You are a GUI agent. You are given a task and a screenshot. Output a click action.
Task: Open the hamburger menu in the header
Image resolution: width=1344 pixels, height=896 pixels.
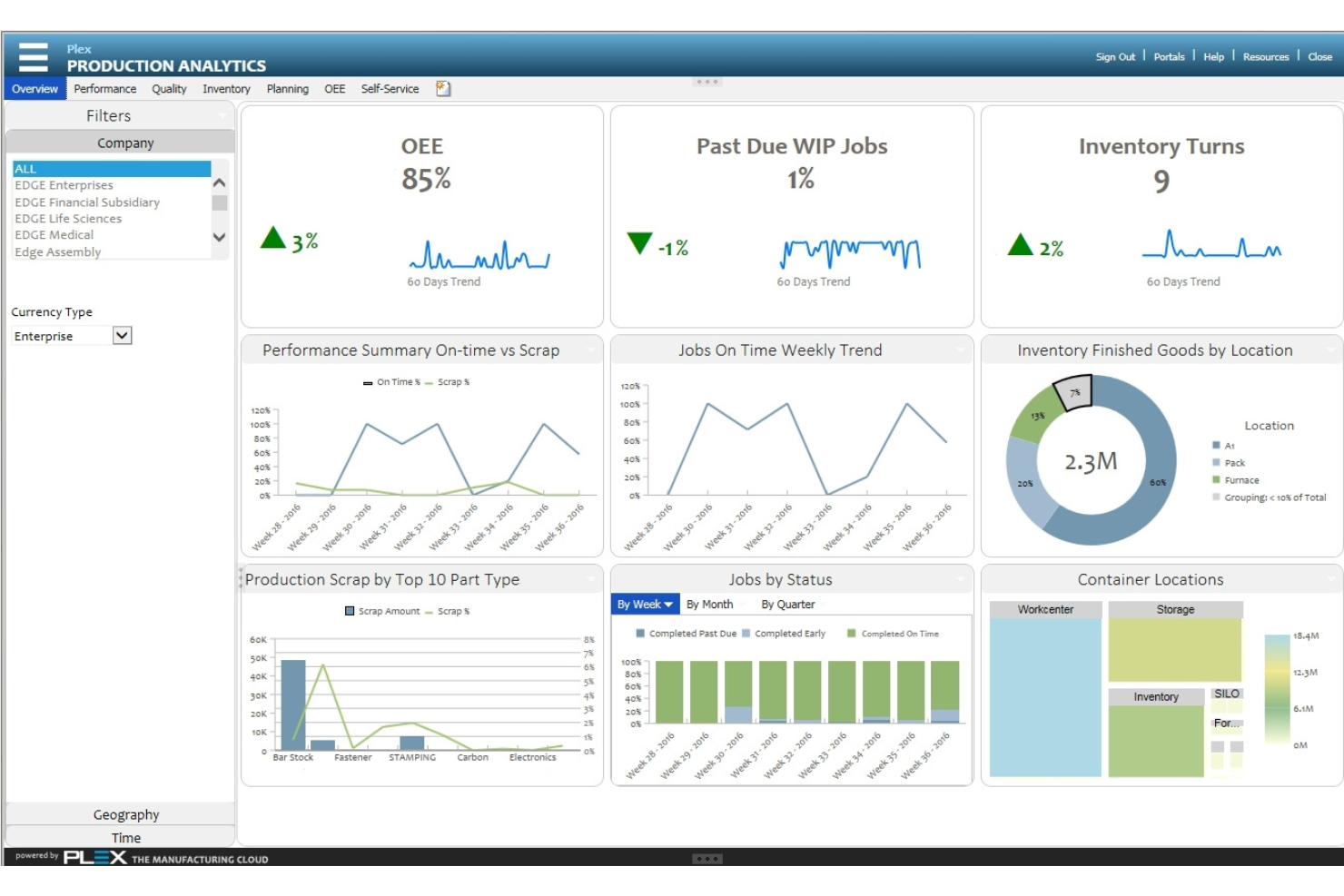coord(33,57)
